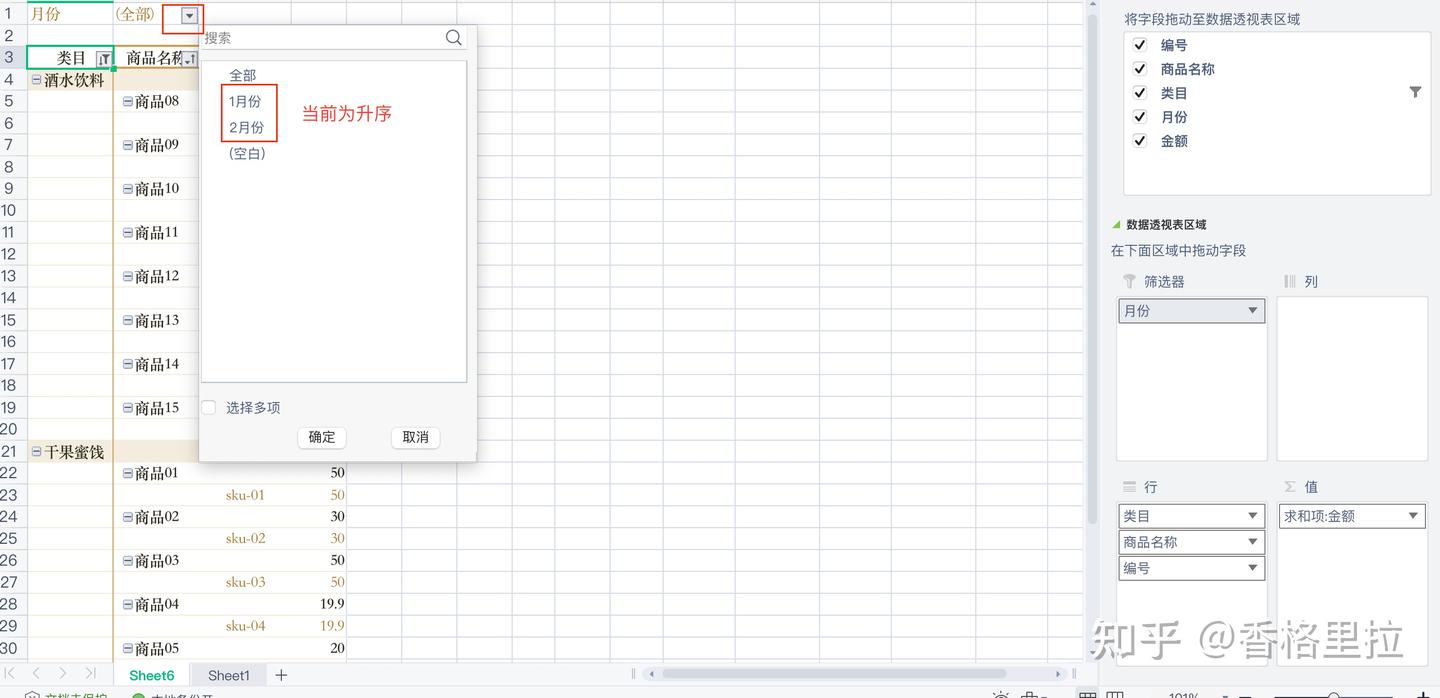Viewport: 1440px width, 698px height.
Task: Collapse the 商品08 row group
Action: coord(127,101)
